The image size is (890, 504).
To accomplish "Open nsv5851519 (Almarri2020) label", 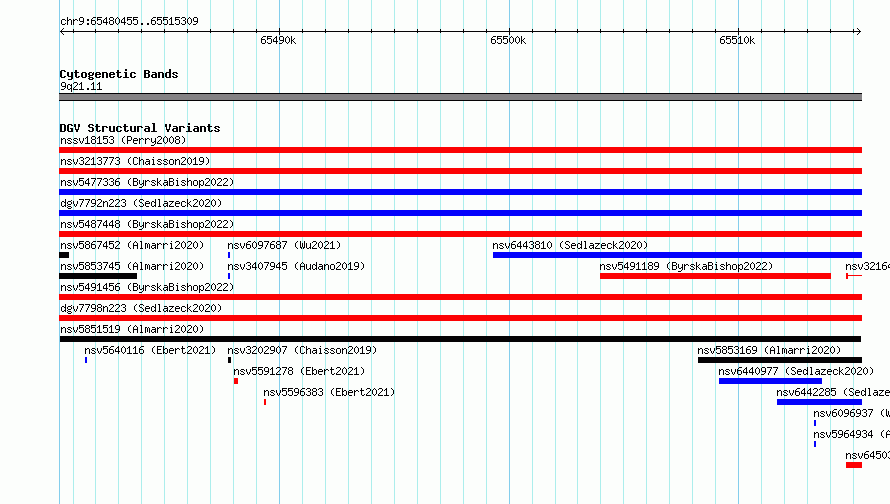I will tap(132, 329).
